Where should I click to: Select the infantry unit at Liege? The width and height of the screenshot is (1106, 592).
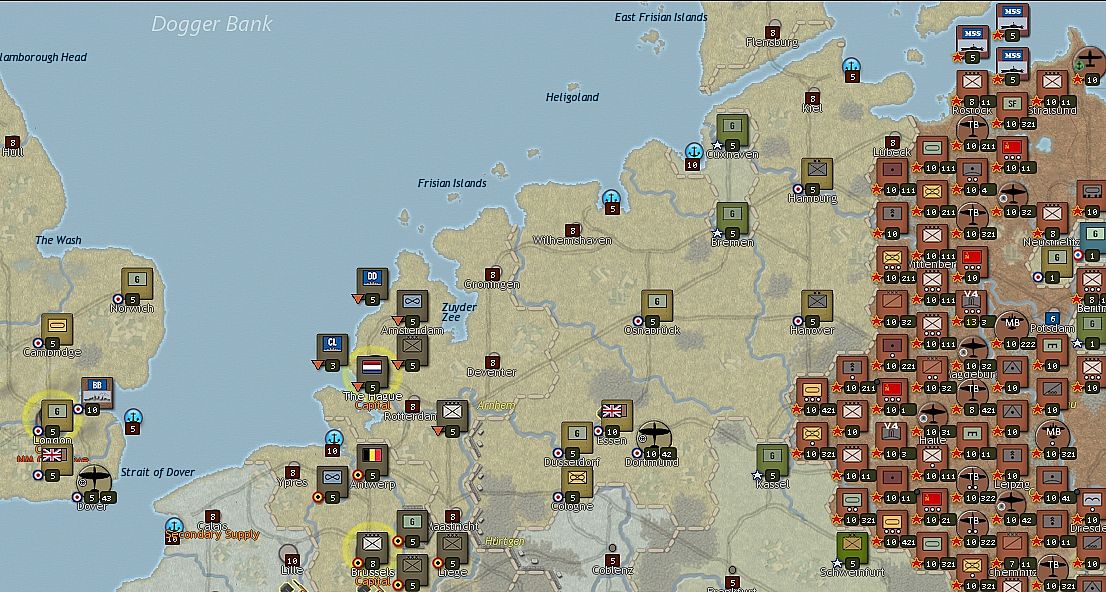coord(452,548)
